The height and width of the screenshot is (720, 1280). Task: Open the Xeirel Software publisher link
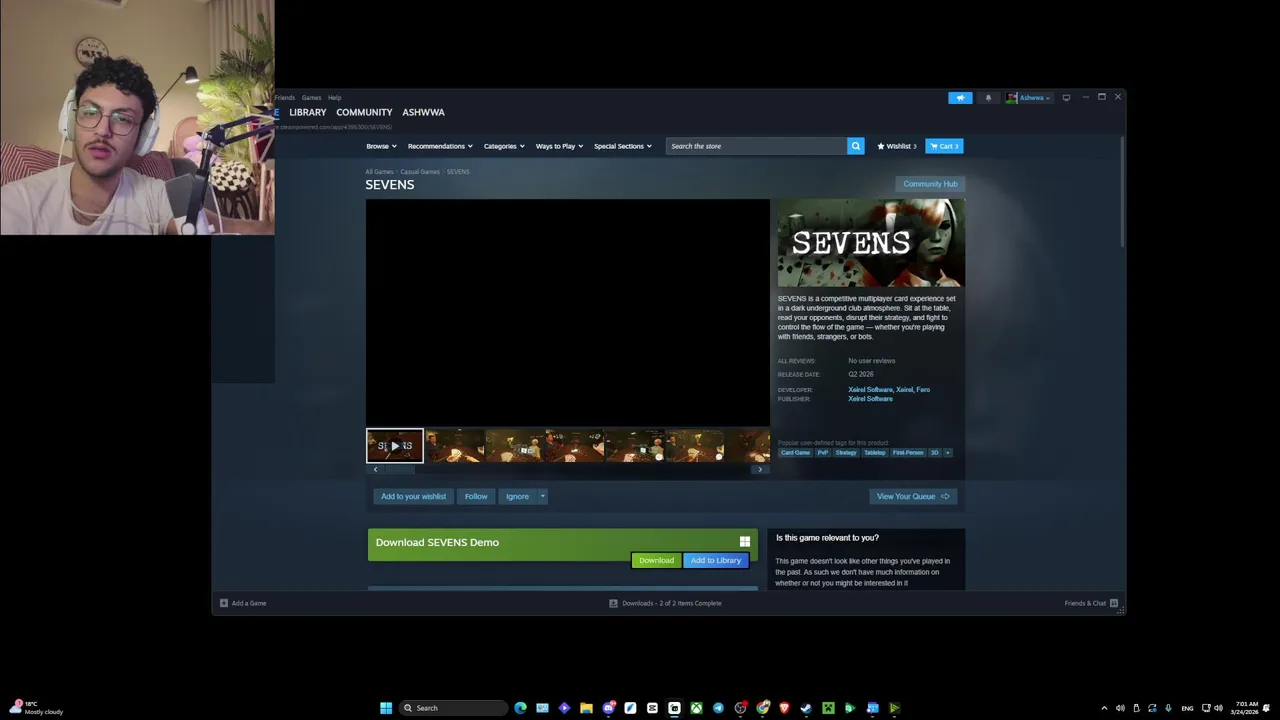(x=870, y=399)
